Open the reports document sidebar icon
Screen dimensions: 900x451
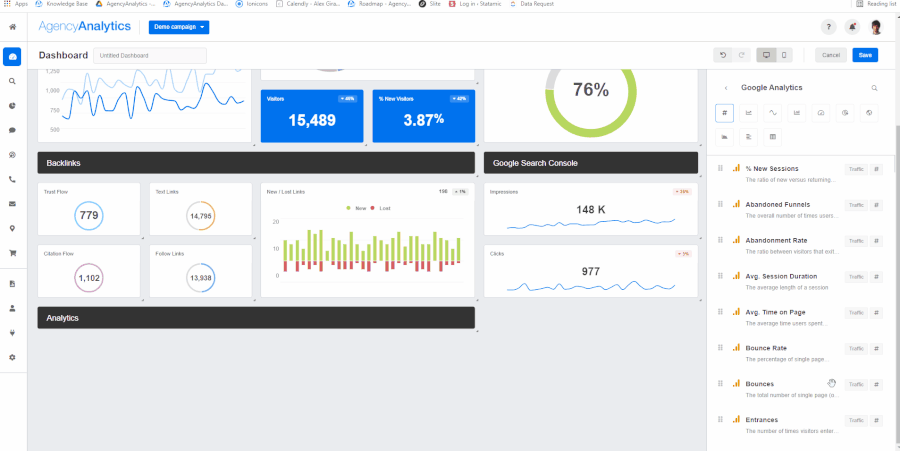12,284
